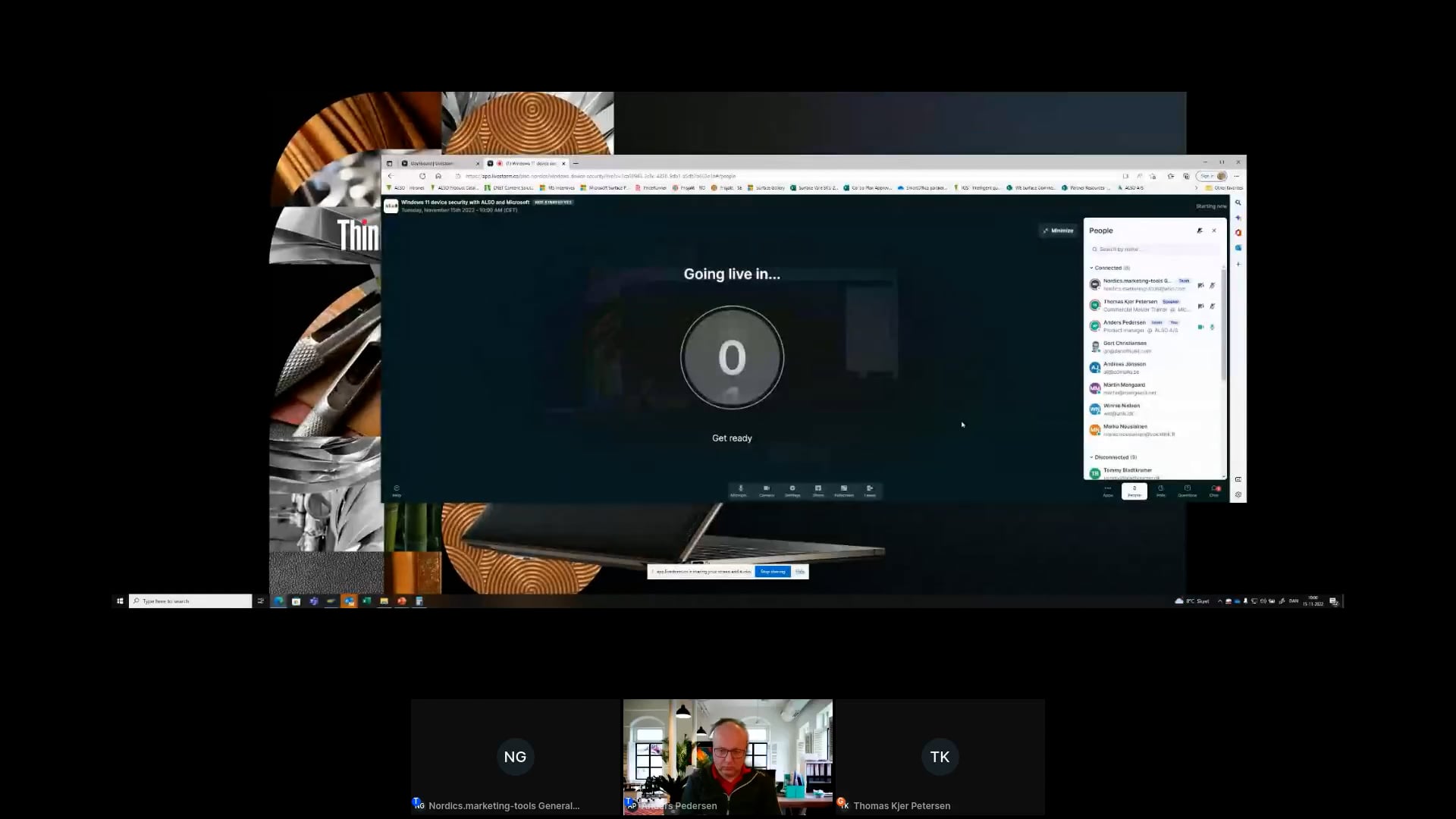Image resolution: width=1456 pixels, height=819 pixels.
Task: Collapse the Connected participants section
Action: [x=1110, y=268]
